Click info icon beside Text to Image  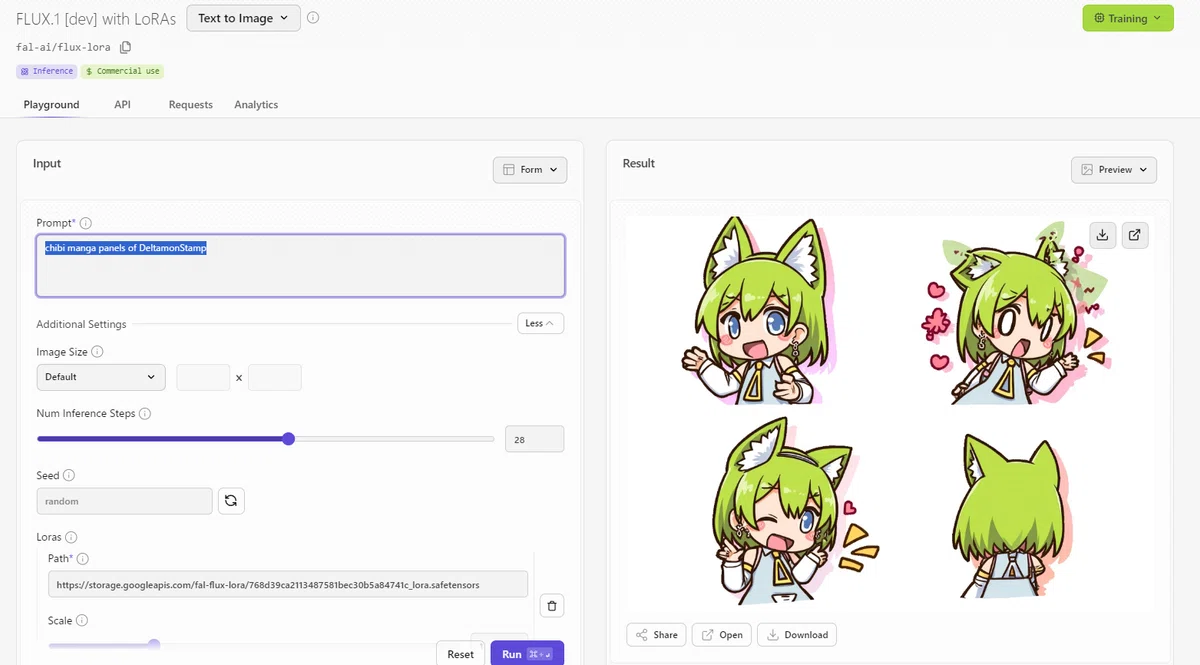click(313, 18)
